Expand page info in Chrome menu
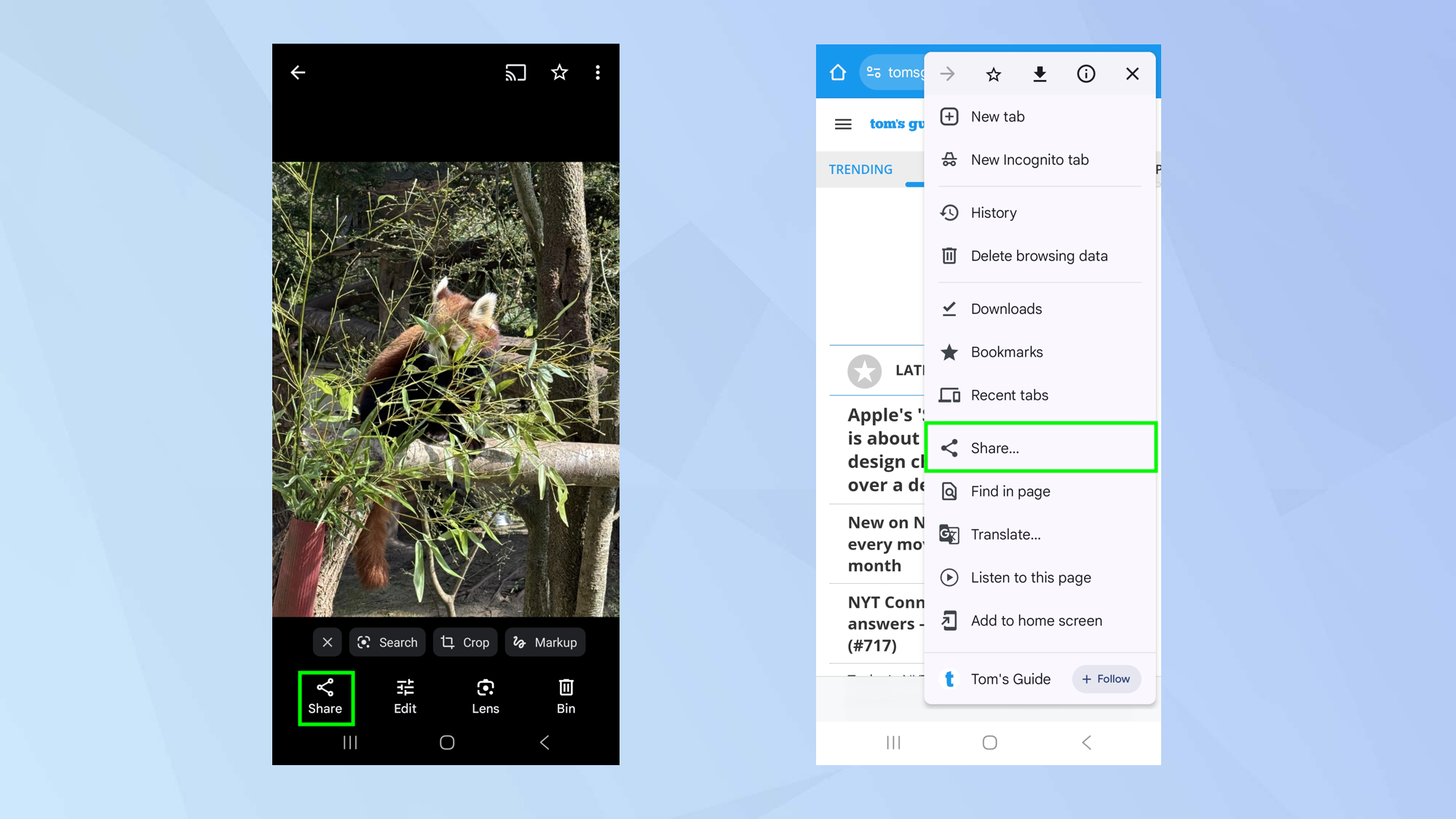 pyautogui.click(x=1086, y=74)
